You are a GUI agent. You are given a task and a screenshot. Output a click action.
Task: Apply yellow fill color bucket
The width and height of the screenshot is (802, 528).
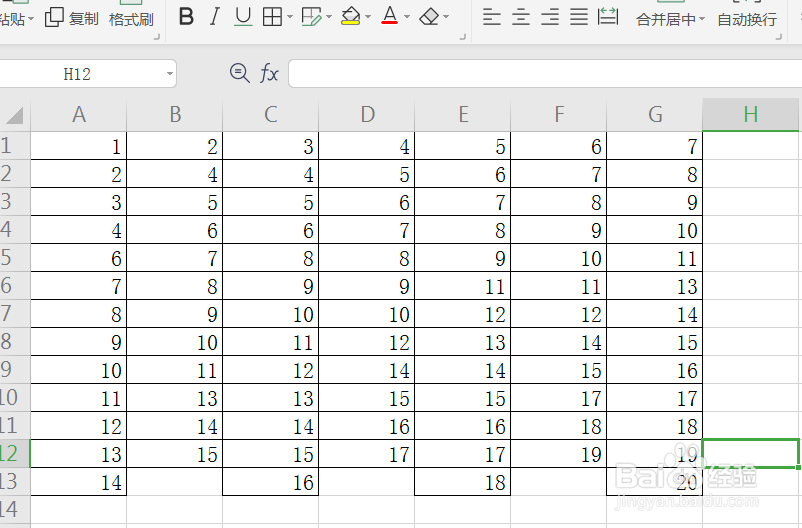[x=351, y=17]
